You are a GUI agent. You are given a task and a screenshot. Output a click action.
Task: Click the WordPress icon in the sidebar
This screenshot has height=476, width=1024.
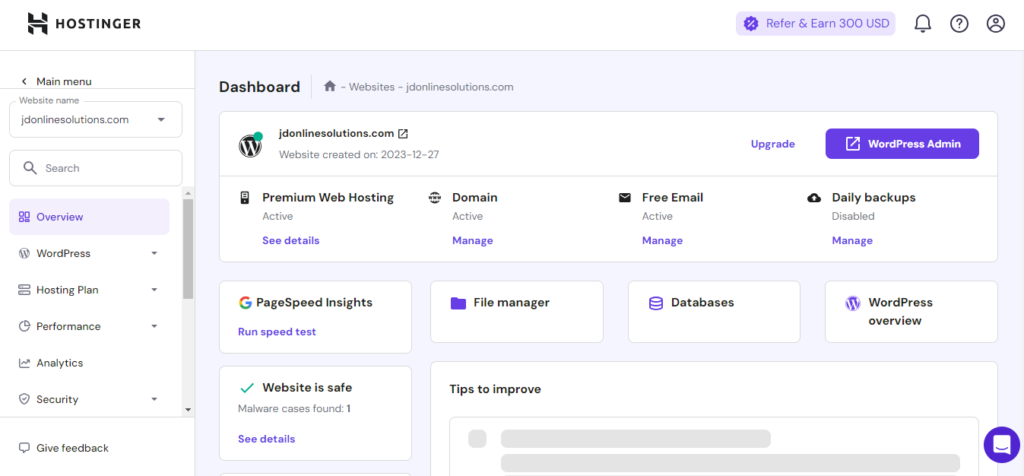click(24, 253)
